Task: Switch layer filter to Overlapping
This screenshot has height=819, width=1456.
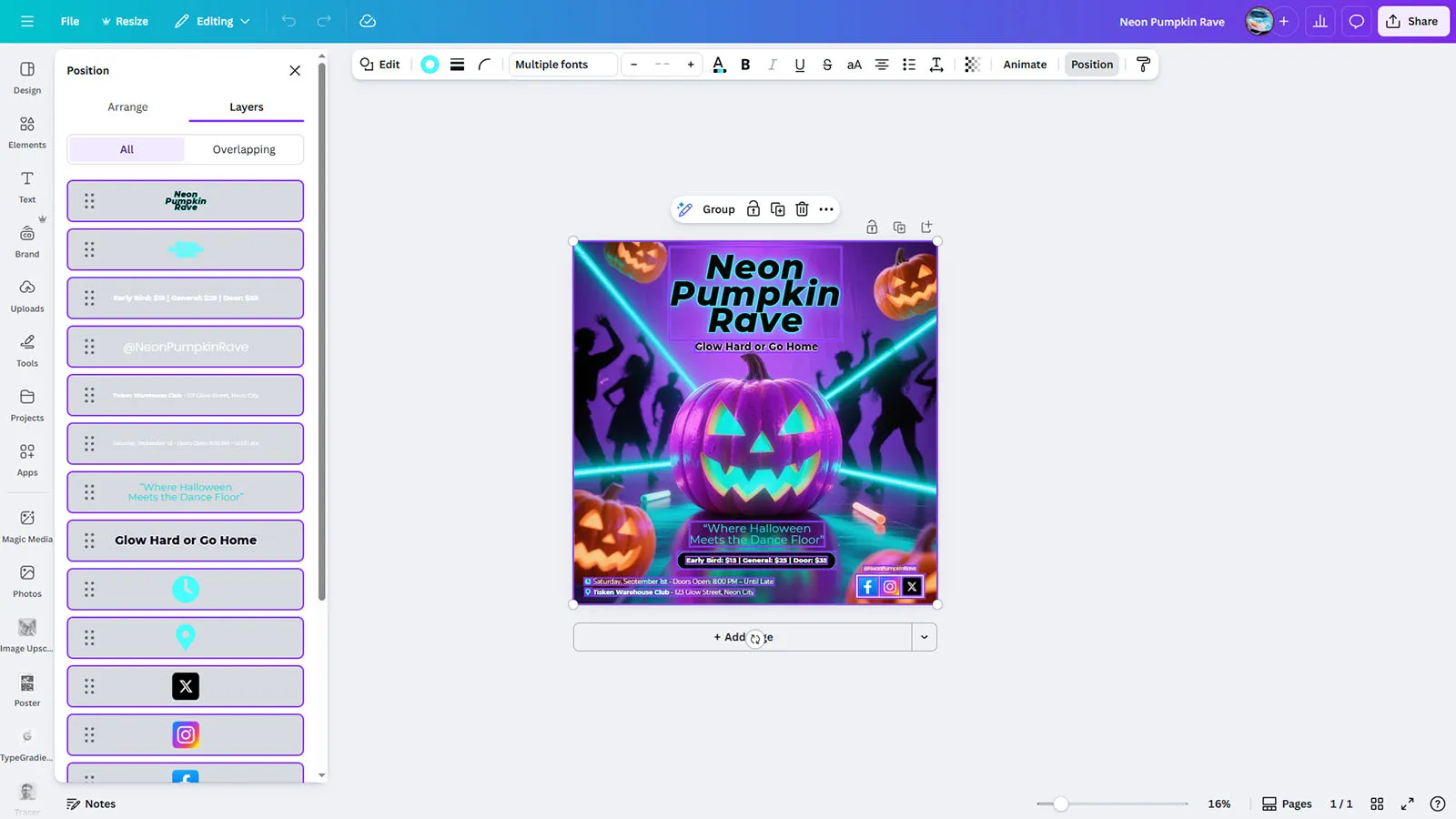Action: coord(244,149)
